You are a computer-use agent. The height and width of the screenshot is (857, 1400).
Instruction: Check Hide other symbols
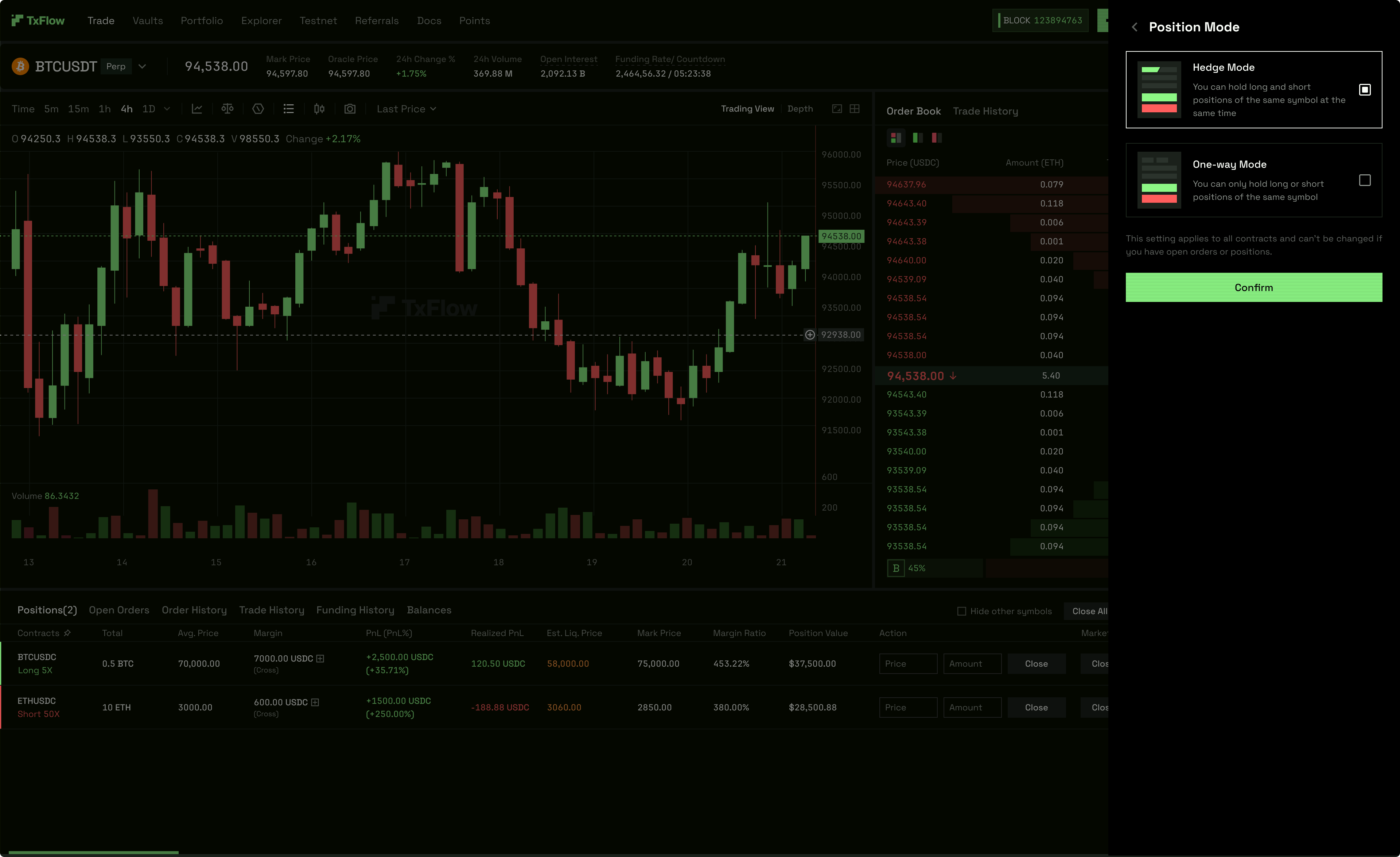[x=961, y=611]
